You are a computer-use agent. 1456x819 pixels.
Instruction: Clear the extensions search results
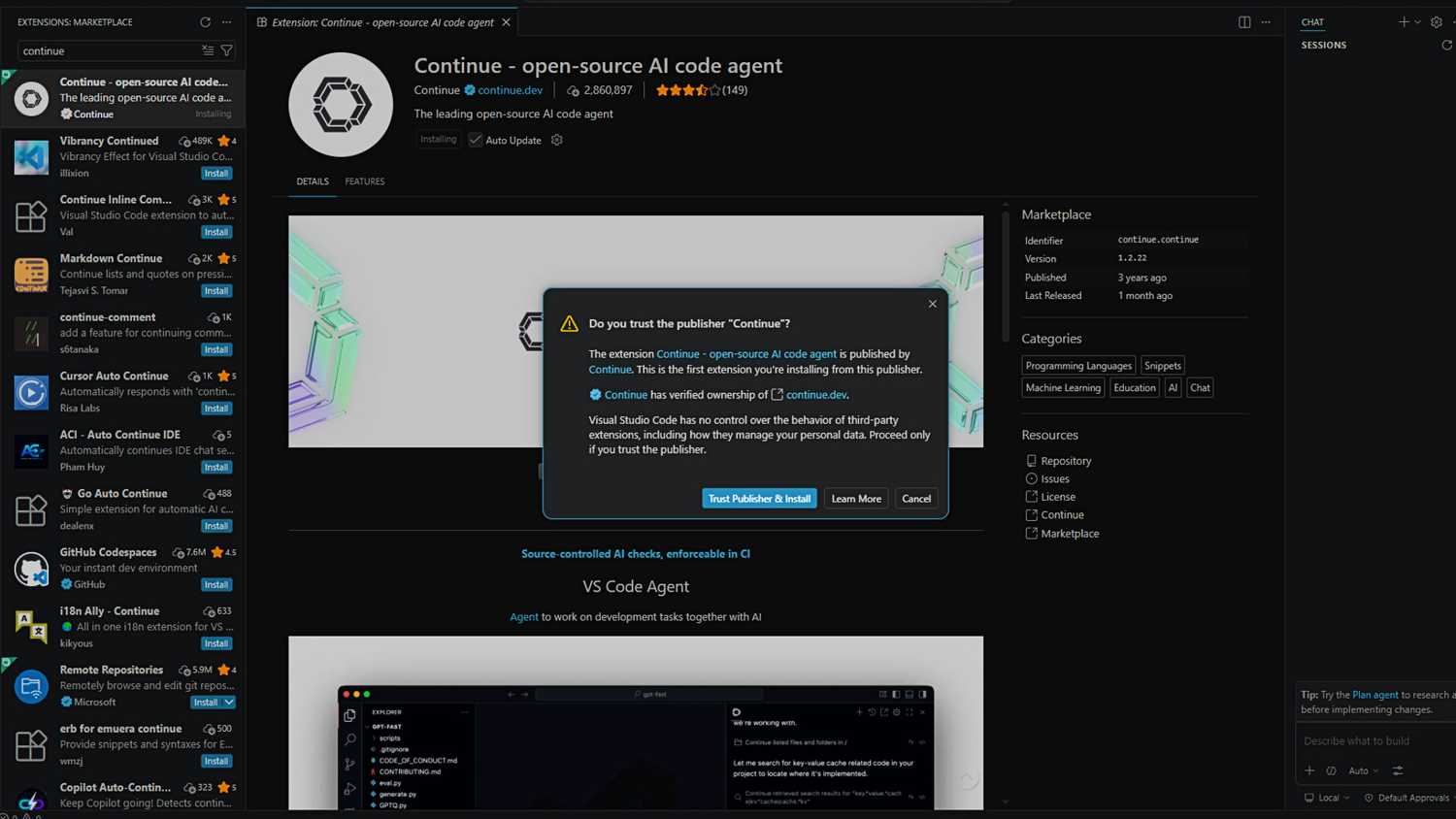click(x=208, y=50)
